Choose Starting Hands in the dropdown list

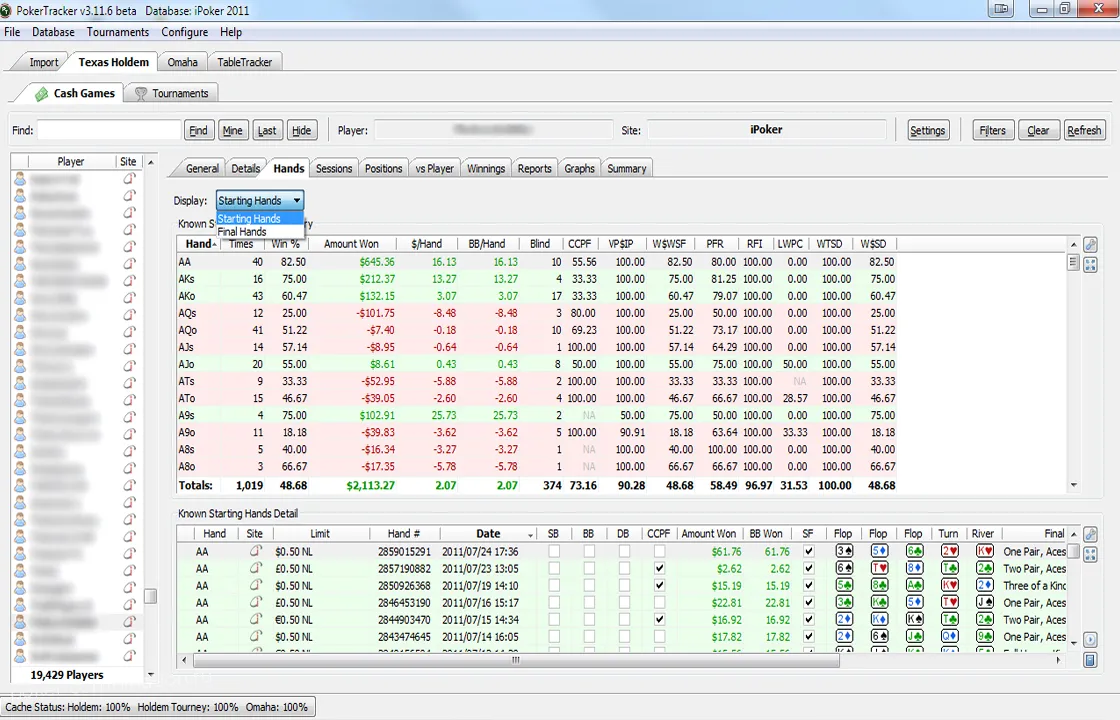[x=249, y=219]
